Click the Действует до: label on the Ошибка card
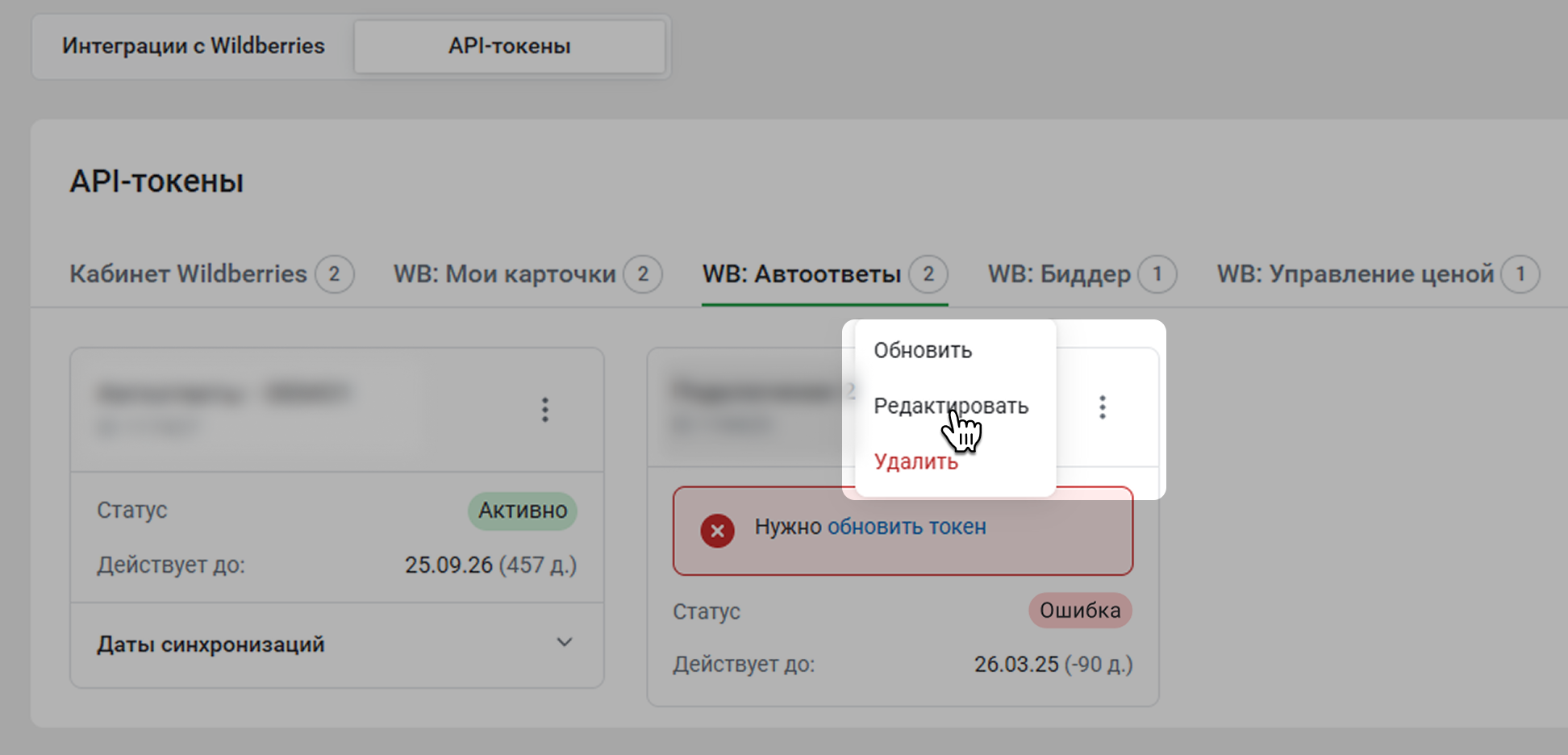 pyautogui.click(x=744, y=664)
